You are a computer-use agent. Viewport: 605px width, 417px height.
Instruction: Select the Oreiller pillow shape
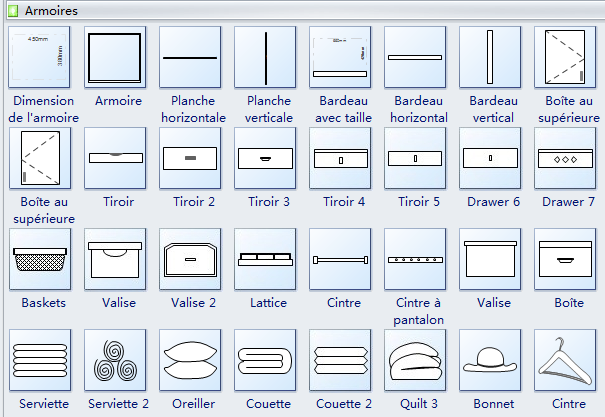(x=190, y=360)
